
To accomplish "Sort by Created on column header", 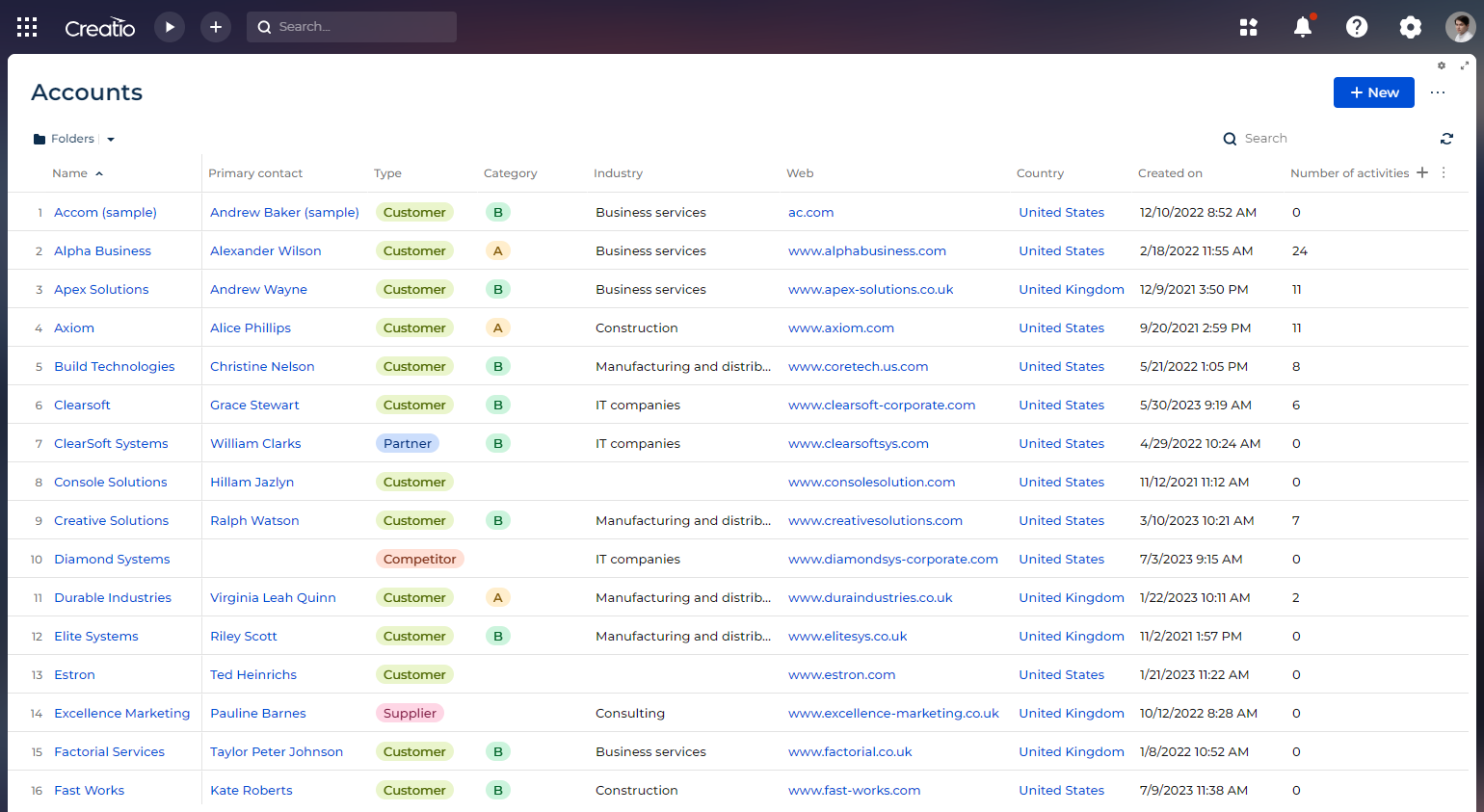I will [x=1170, y=173].
